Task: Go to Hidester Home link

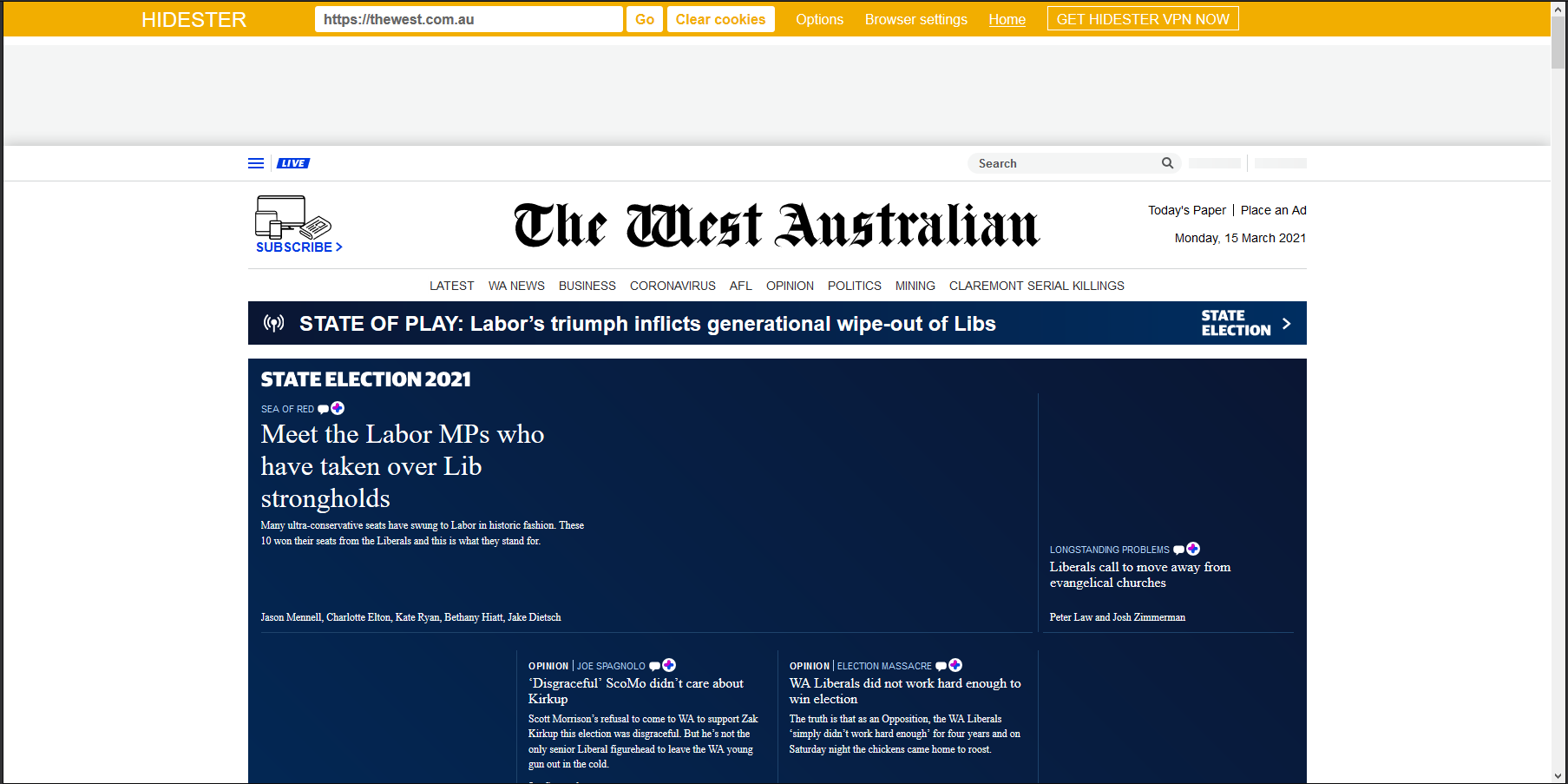Action: click(x=1007, y=19)
